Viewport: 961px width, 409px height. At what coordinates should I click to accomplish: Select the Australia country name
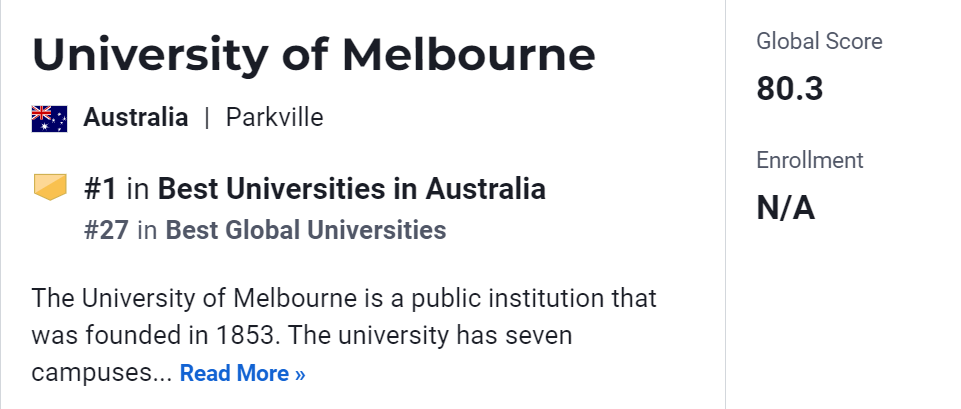pos(135,118)
